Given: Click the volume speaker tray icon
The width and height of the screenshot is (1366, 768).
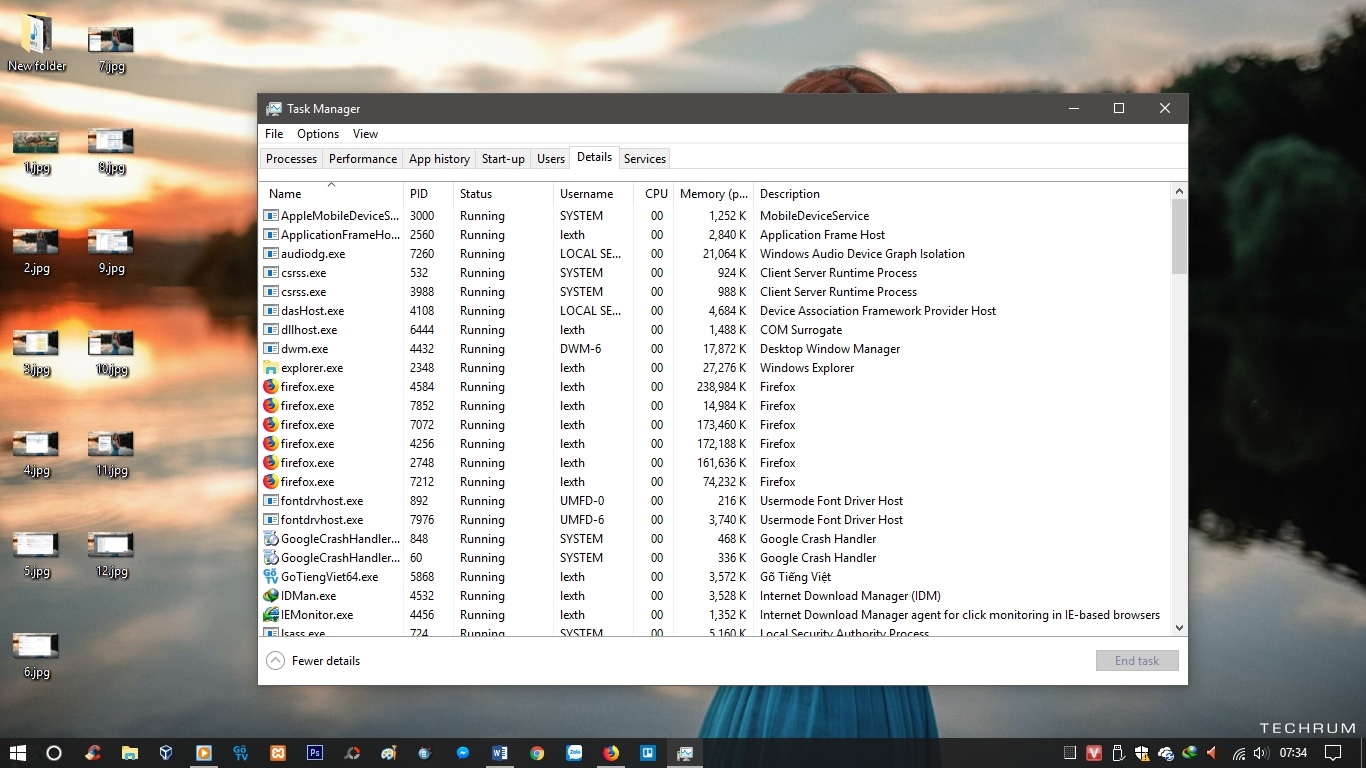Looking at the screenshot, I should [1260, 753].
